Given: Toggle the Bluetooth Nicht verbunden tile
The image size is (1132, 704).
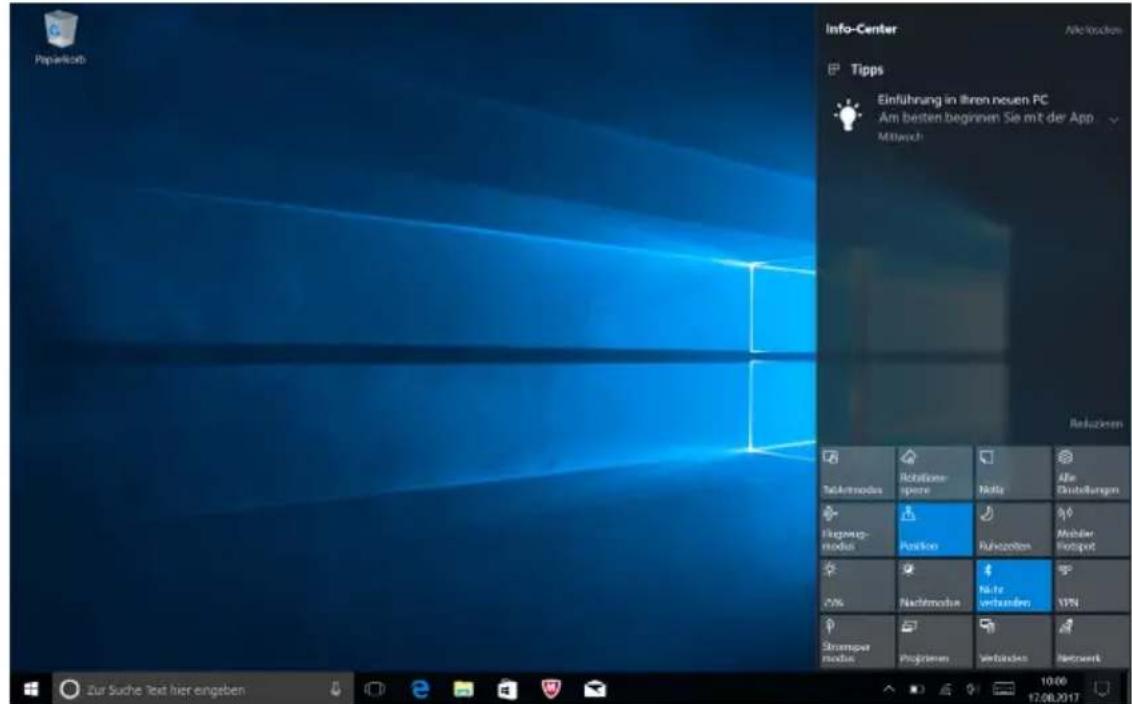Looking at the screenshot, I should (x=1013, y=586).
